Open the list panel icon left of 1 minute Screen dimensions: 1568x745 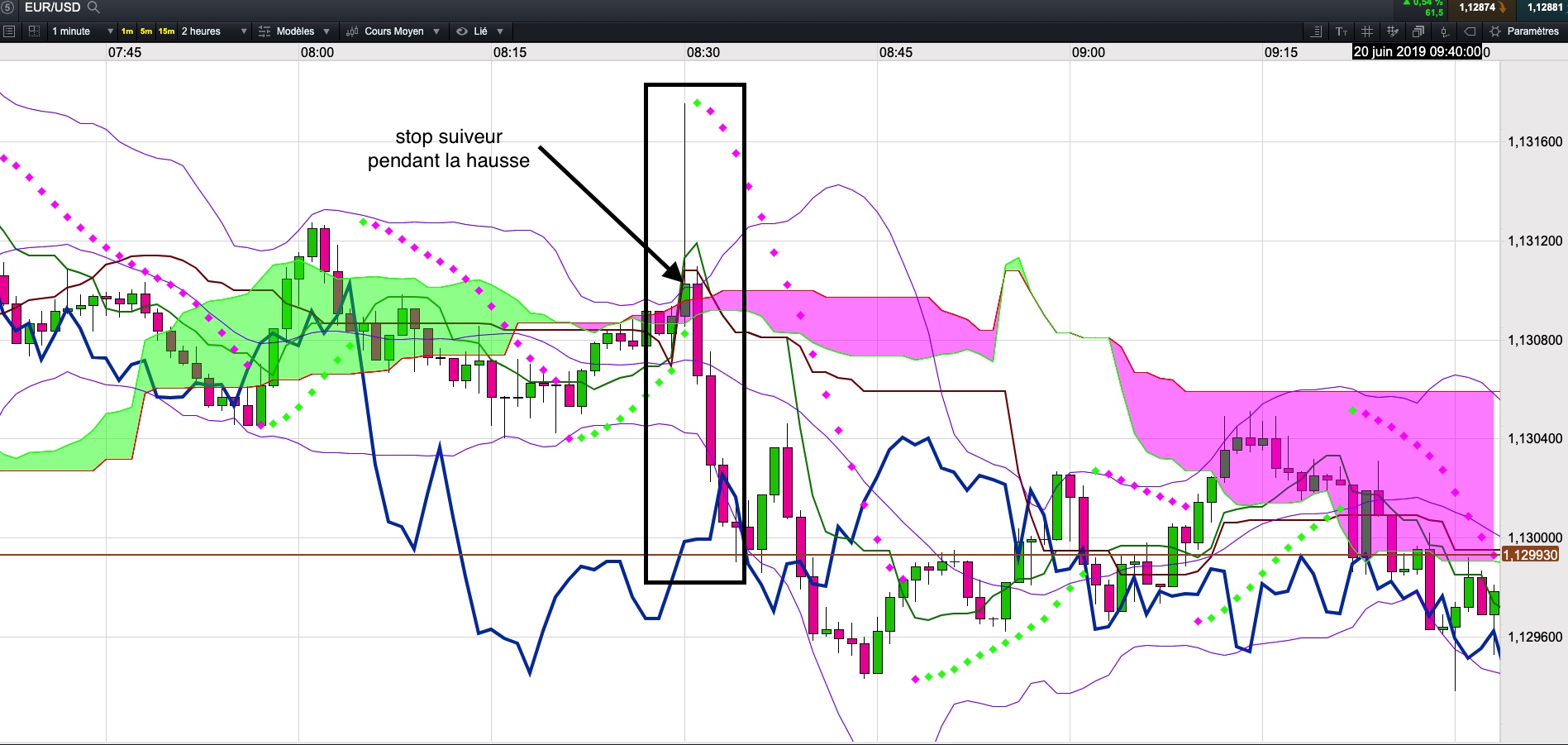9,31
